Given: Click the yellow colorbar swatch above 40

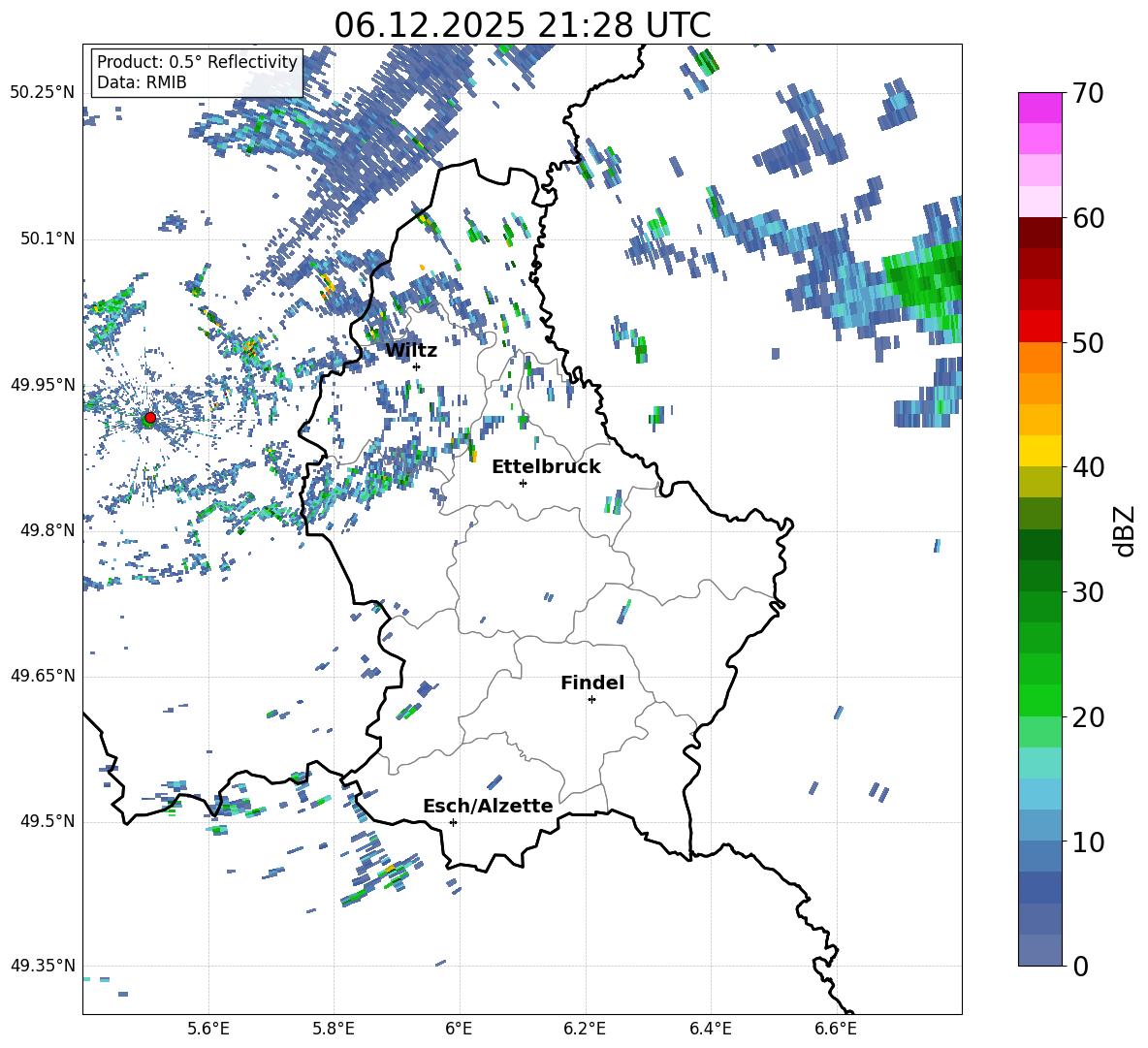Looking at the screenshot, I should [x=1039, y=451].
